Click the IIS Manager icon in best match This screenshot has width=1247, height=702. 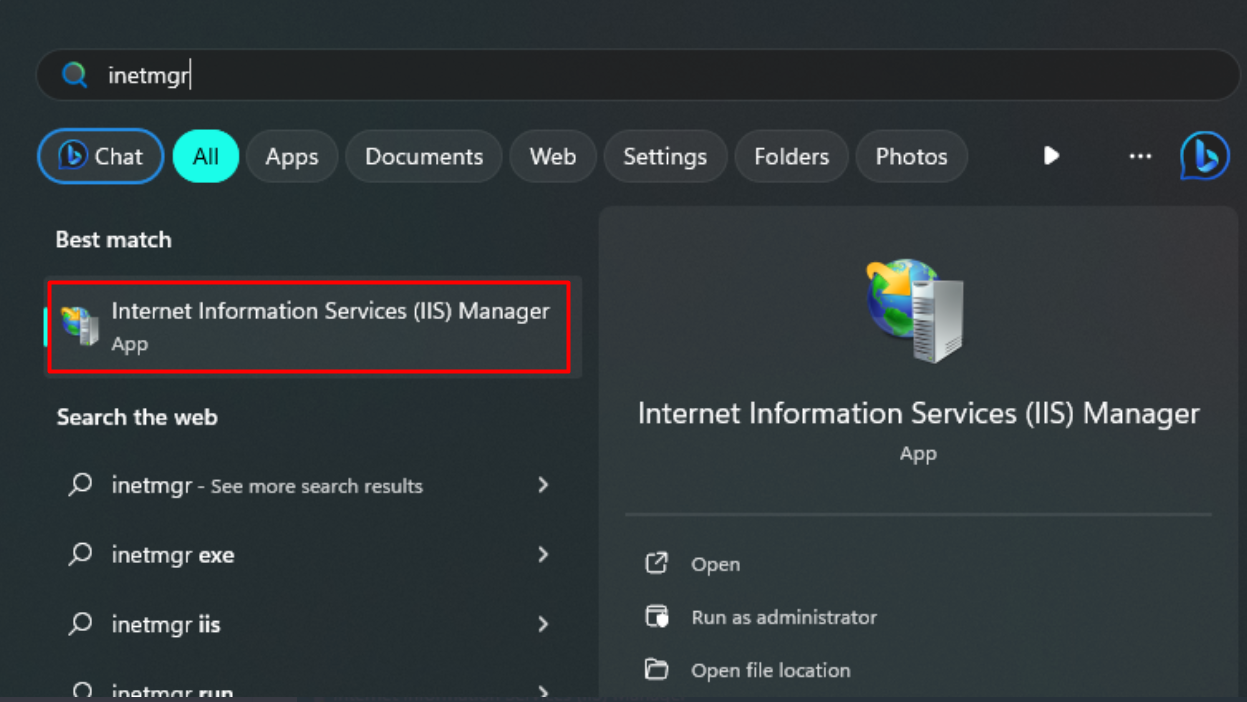point(80,326)
